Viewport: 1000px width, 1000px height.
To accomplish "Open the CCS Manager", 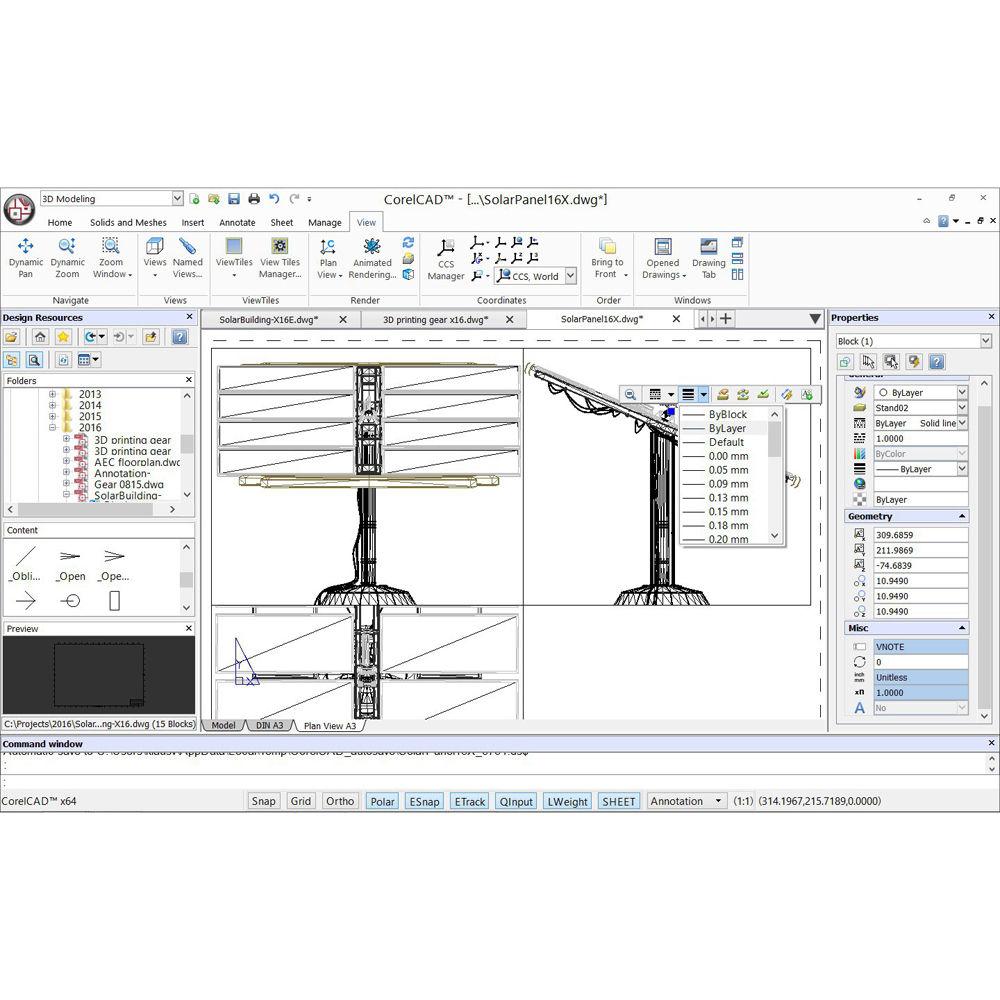I will (x=446, y=259).
